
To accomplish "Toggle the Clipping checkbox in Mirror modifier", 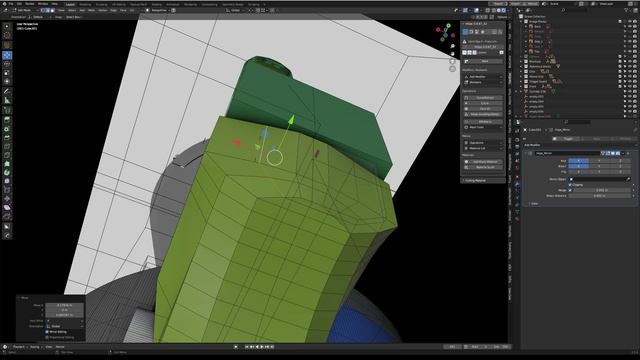I will point(570,185).
